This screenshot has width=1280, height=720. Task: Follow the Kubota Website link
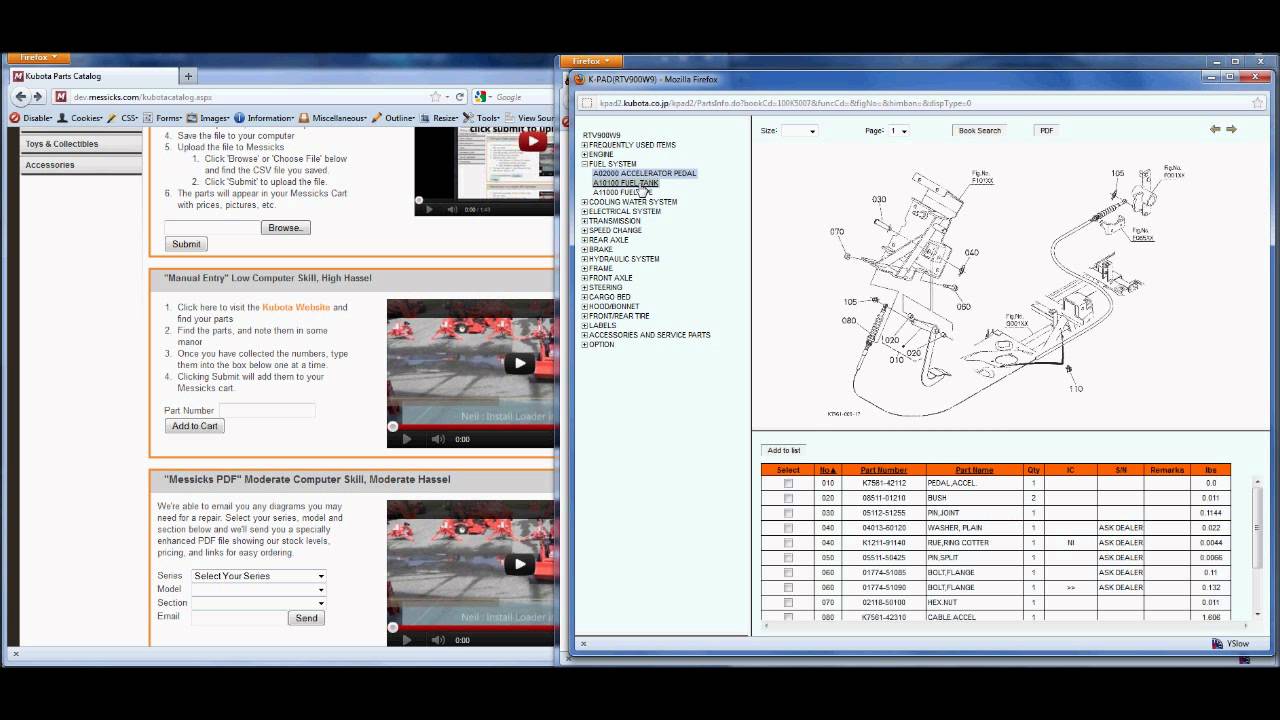(x=296, y=308)
